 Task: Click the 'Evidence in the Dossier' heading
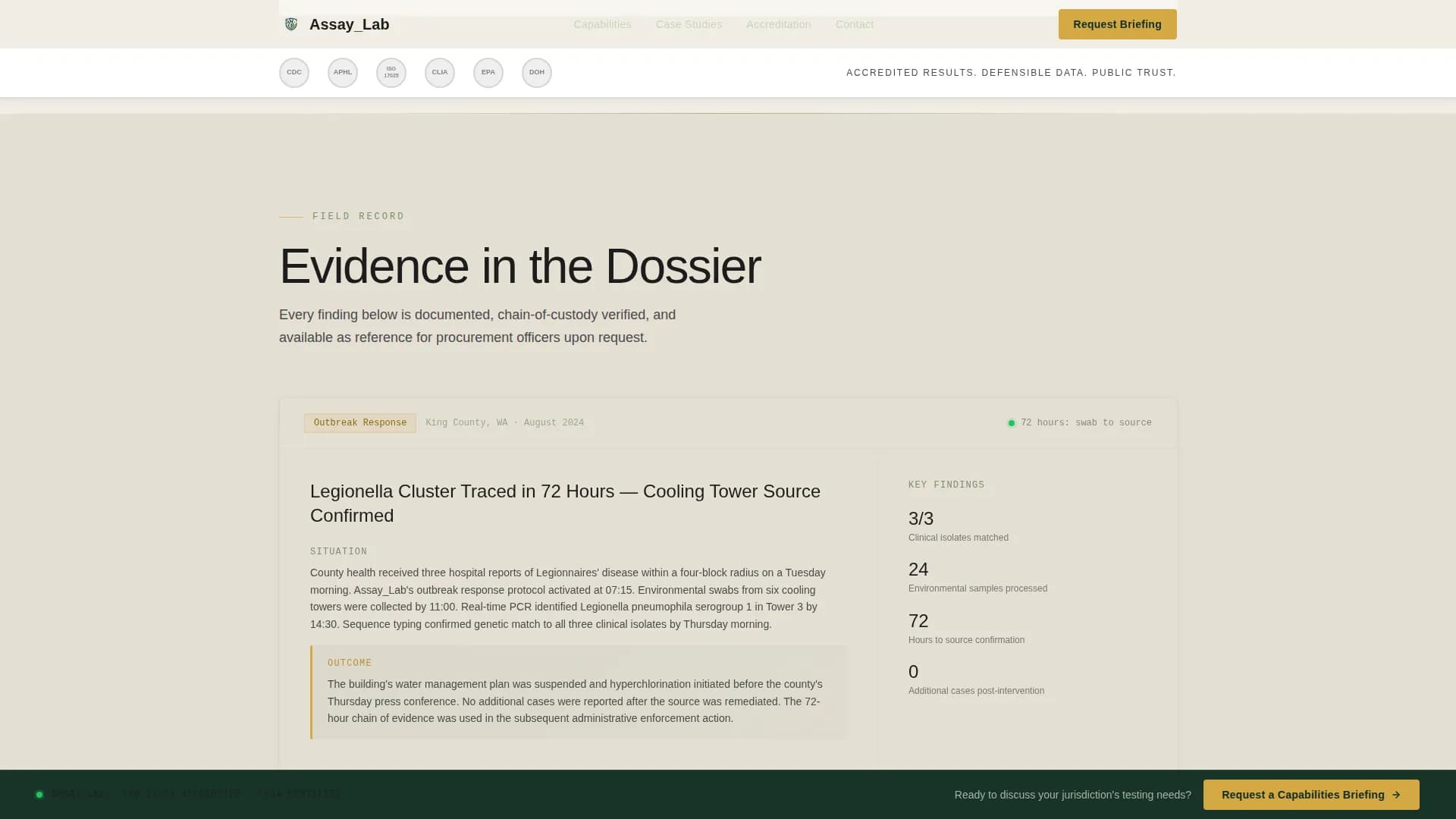519,266
